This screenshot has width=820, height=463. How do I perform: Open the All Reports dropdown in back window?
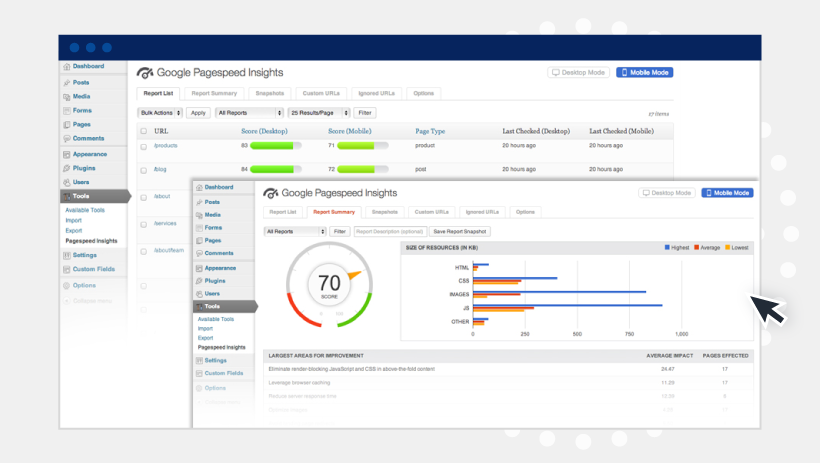click(x=249, y=113)
